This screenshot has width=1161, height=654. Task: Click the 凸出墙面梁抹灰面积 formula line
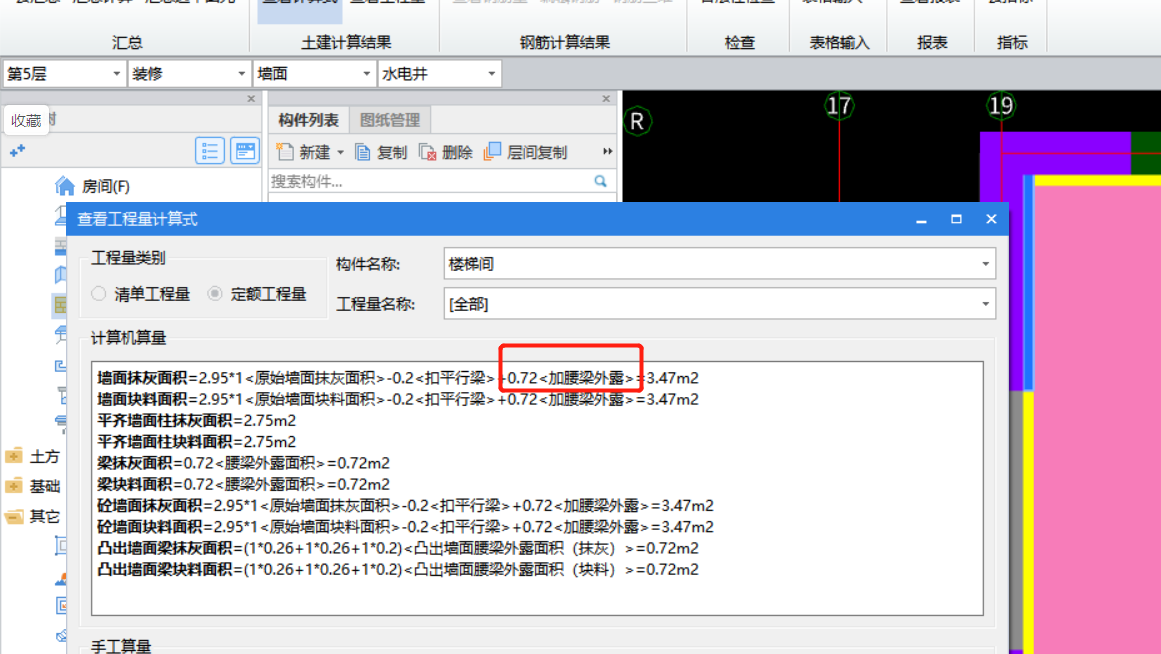click(398, 548)
